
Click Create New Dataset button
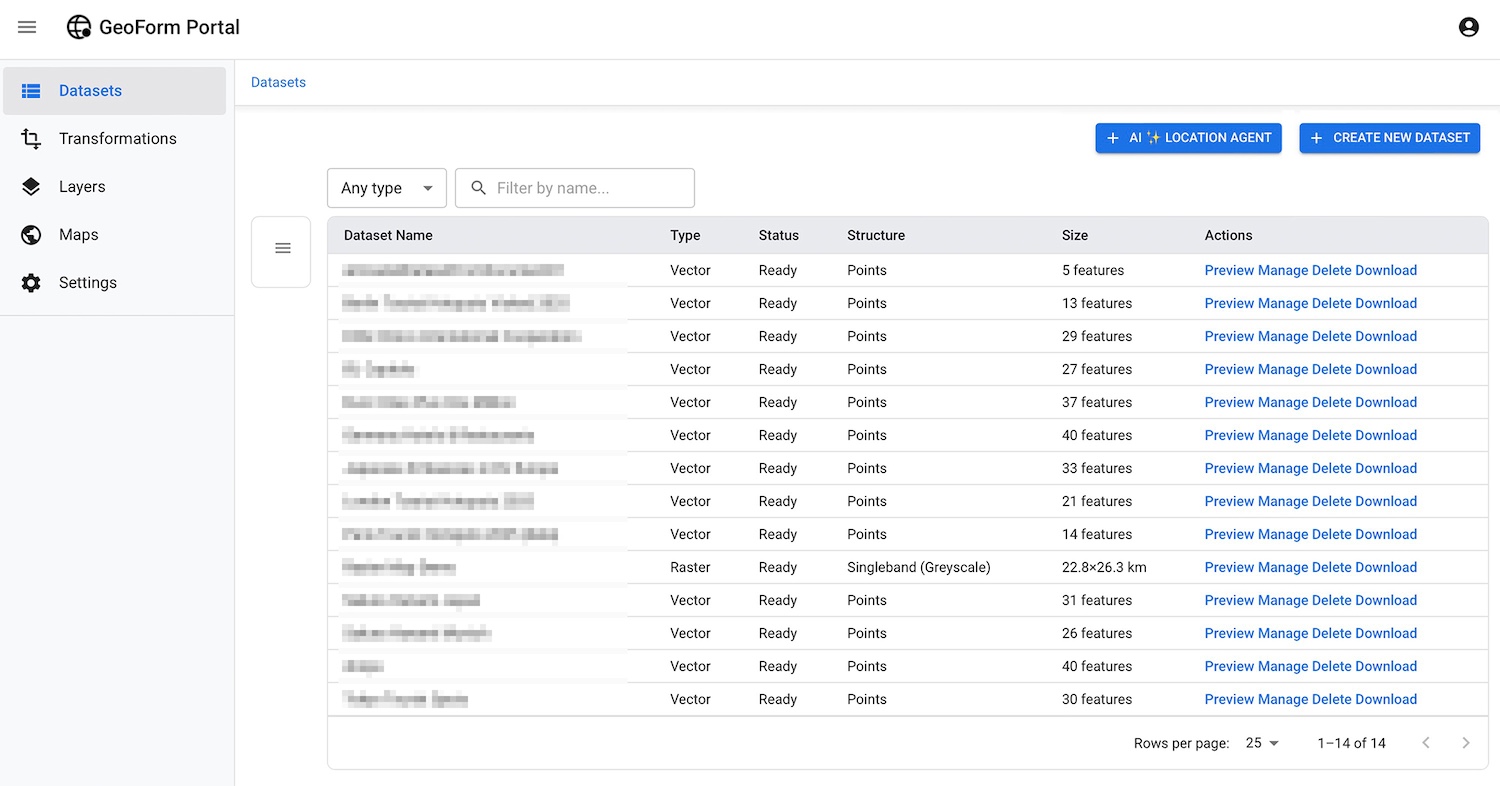[1389, 138]
